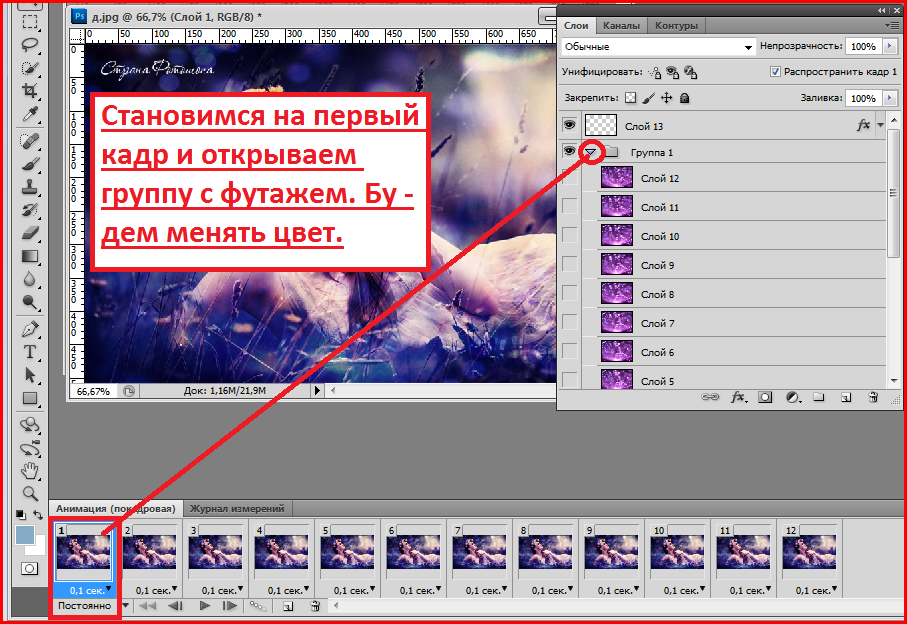Select the Clone Stamp tool
Image resolution: width=907 pixels, height=624 pixels.
point(30,187)
